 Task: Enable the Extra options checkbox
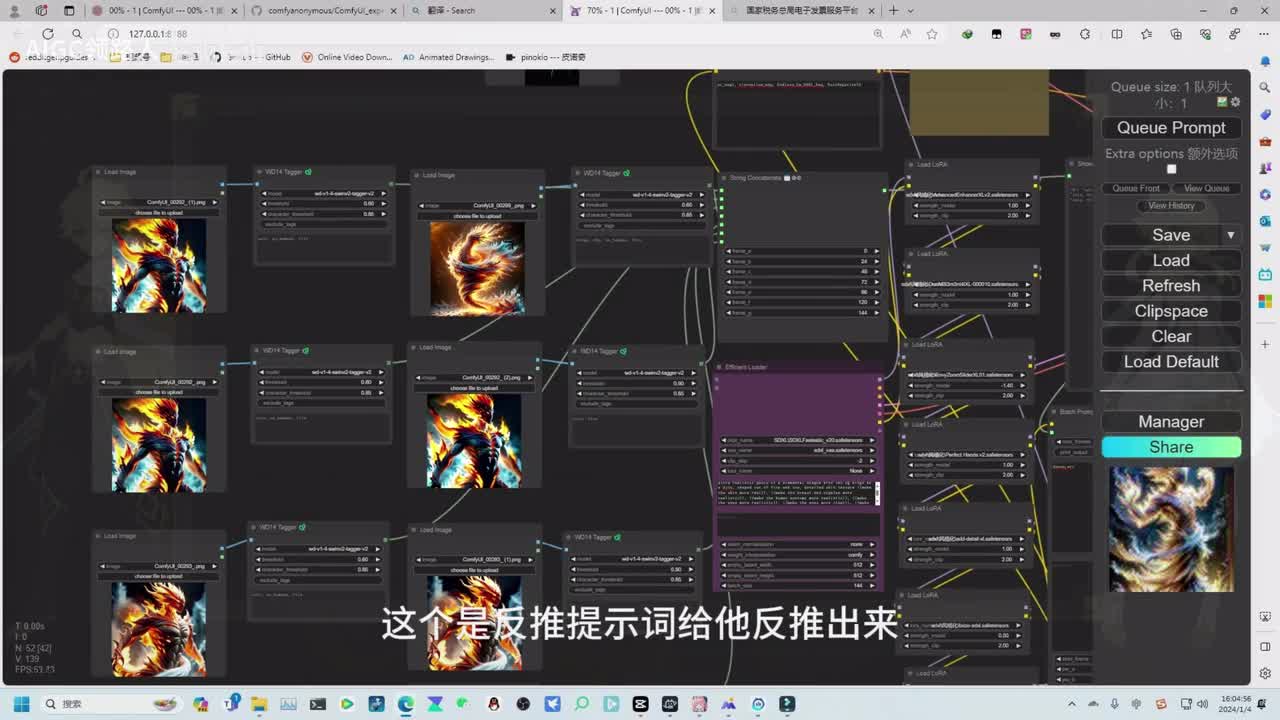pos(1171,169)
